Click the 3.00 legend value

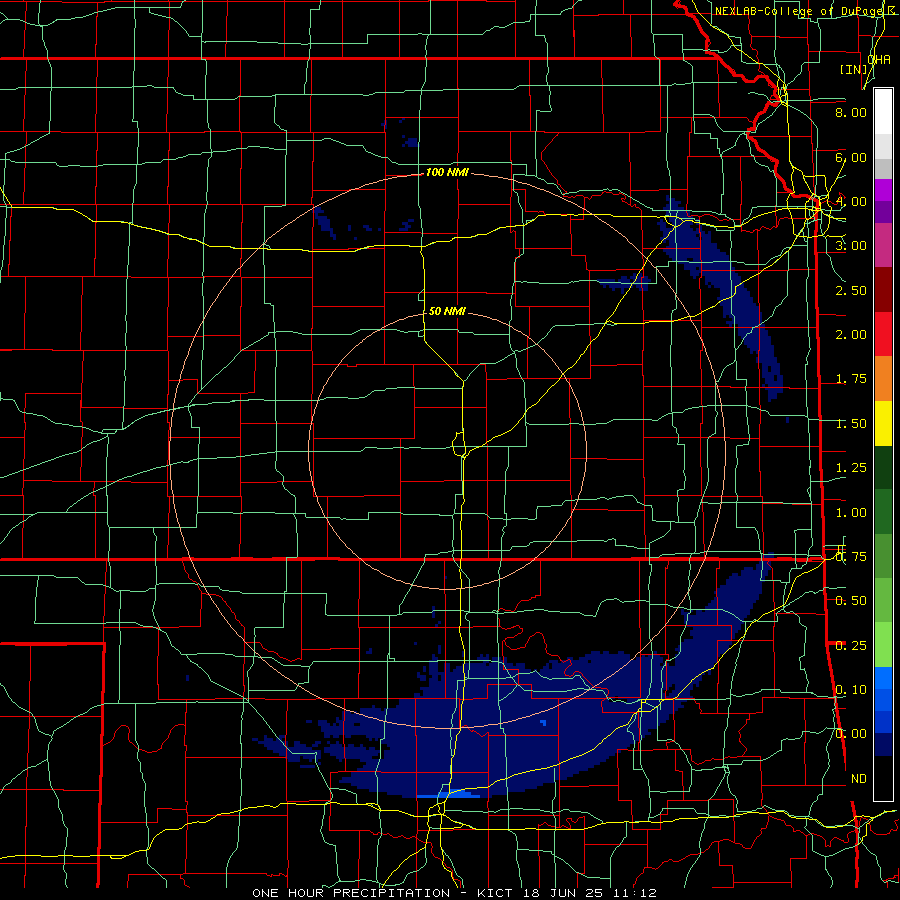pos(851,246)
